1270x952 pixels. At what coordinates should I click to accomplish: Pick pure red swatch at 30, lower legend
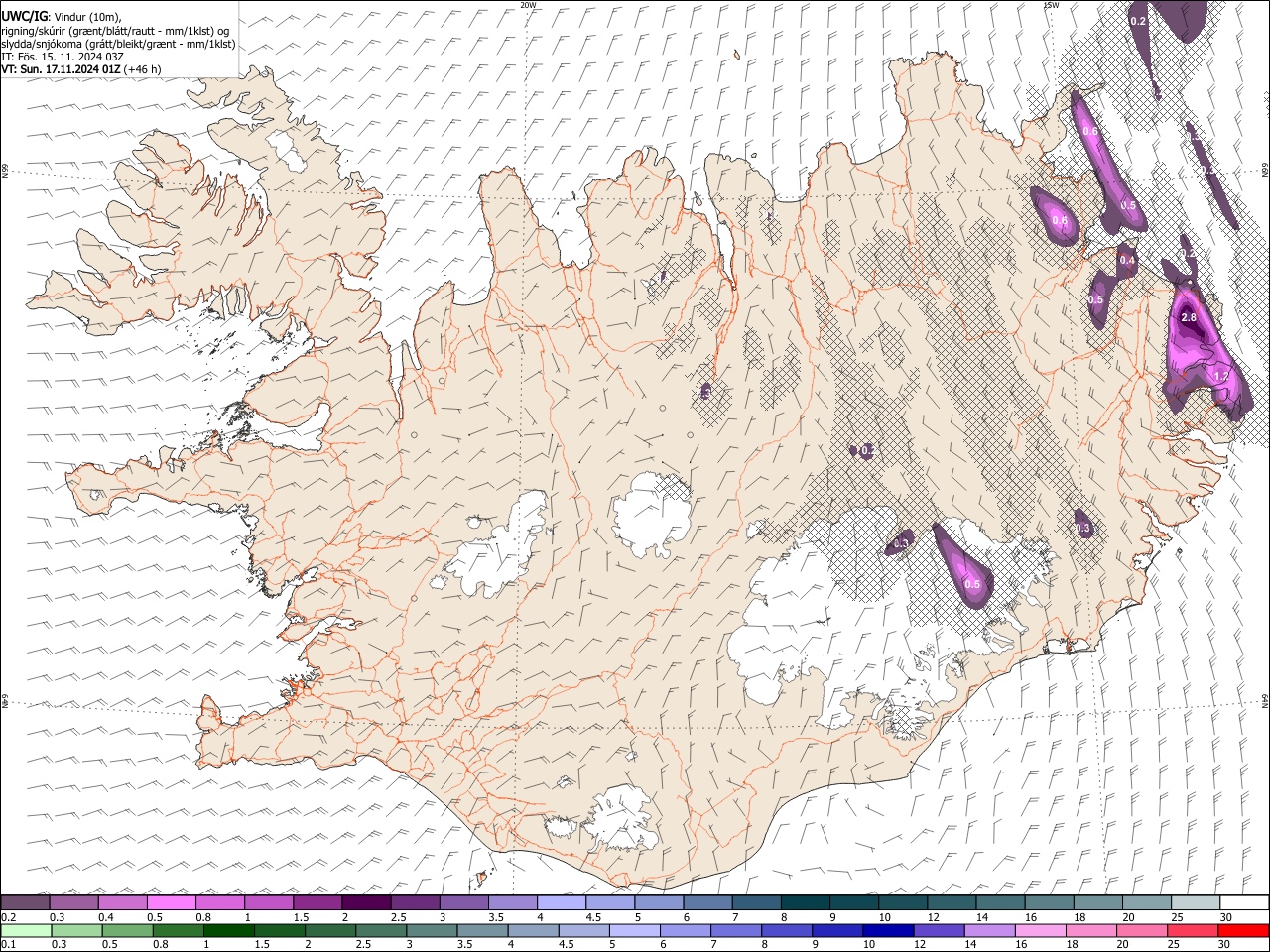tap(1242, 930)
